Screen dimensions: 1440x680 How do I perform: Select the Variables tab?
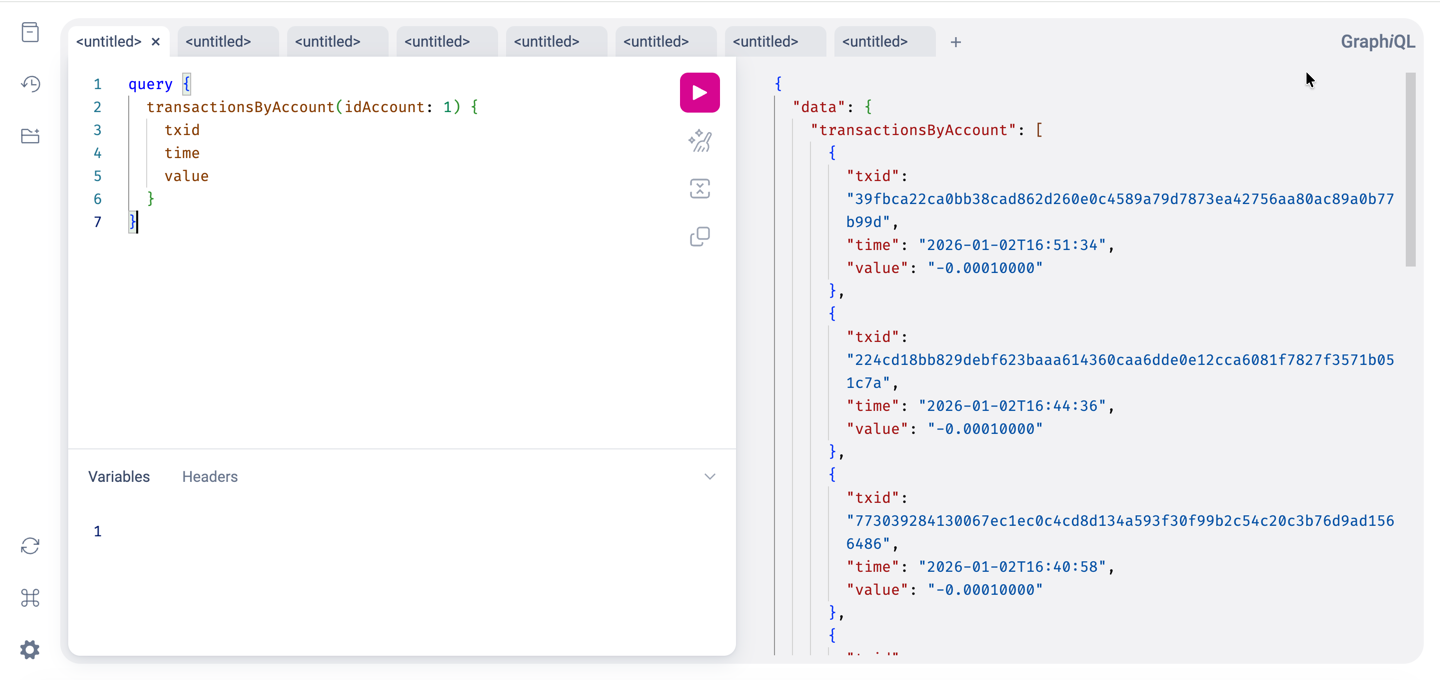coord(118,476)
